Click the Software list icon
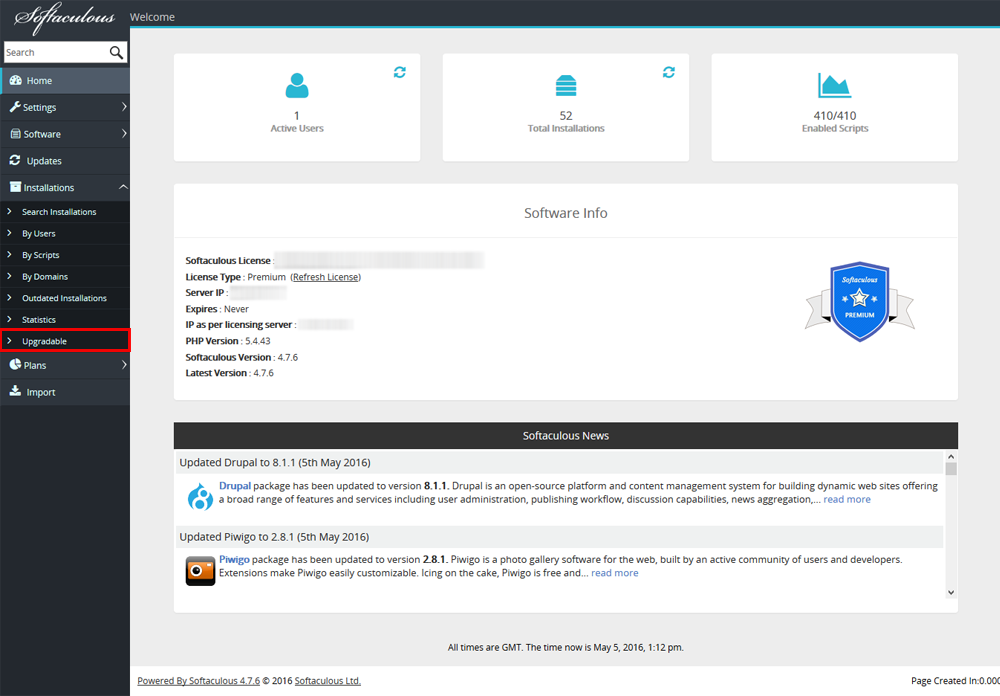 [15, 134]
